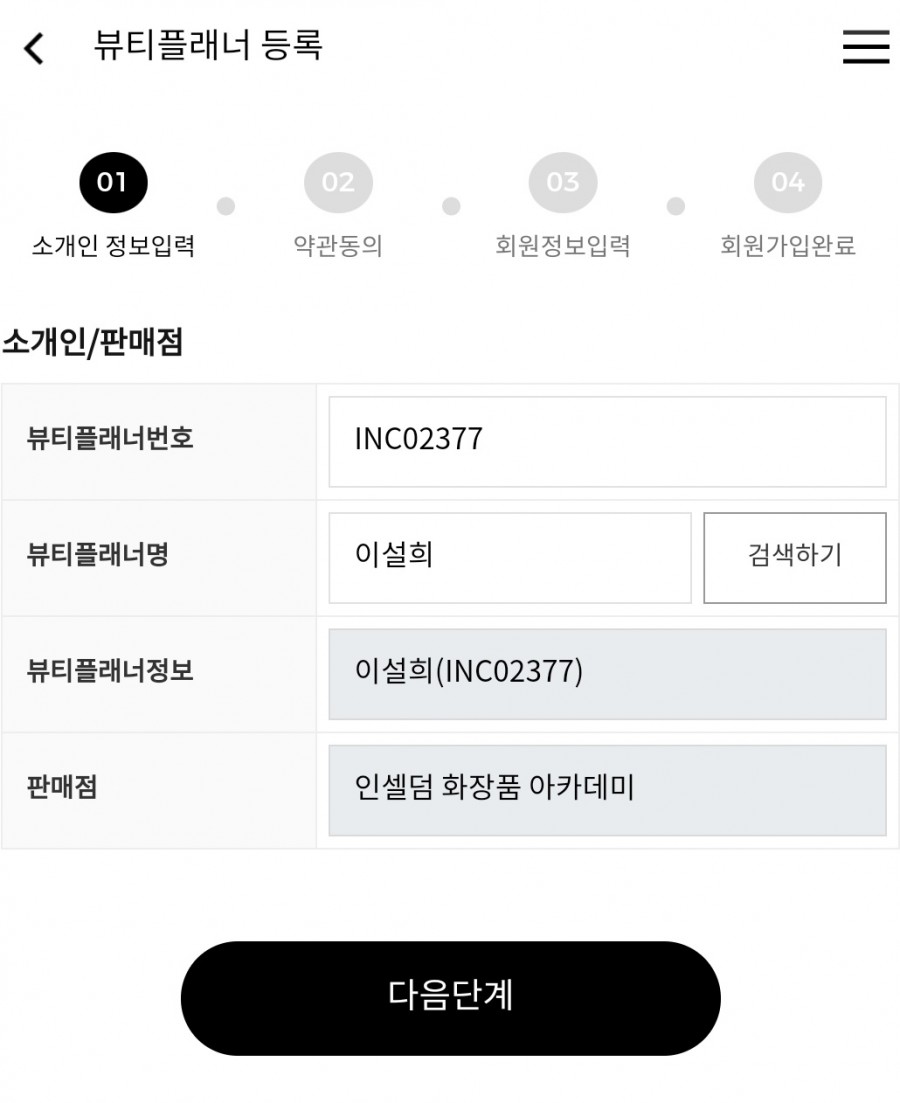900x1103 pixels.
Task: Click the 소개인/판매점 section heading
Action: [x=93, y=342]
